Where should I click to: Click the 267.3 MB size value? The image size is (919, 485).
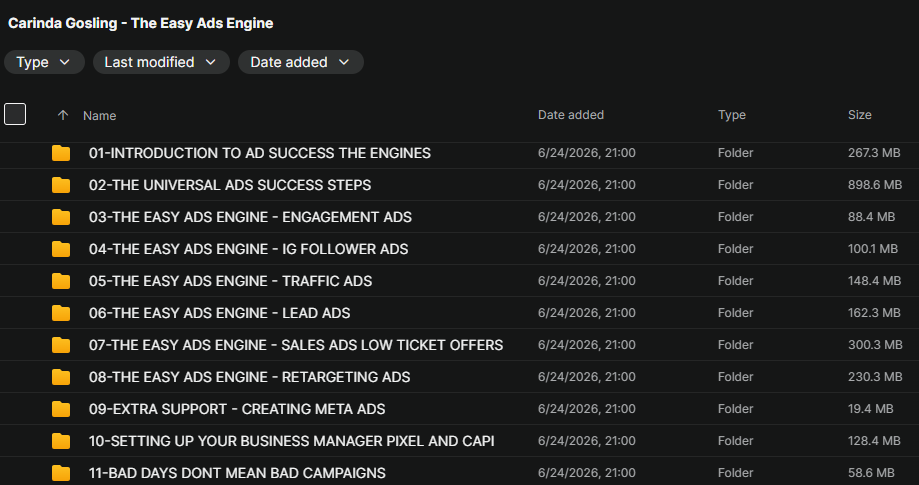click(x=874, y=153)
